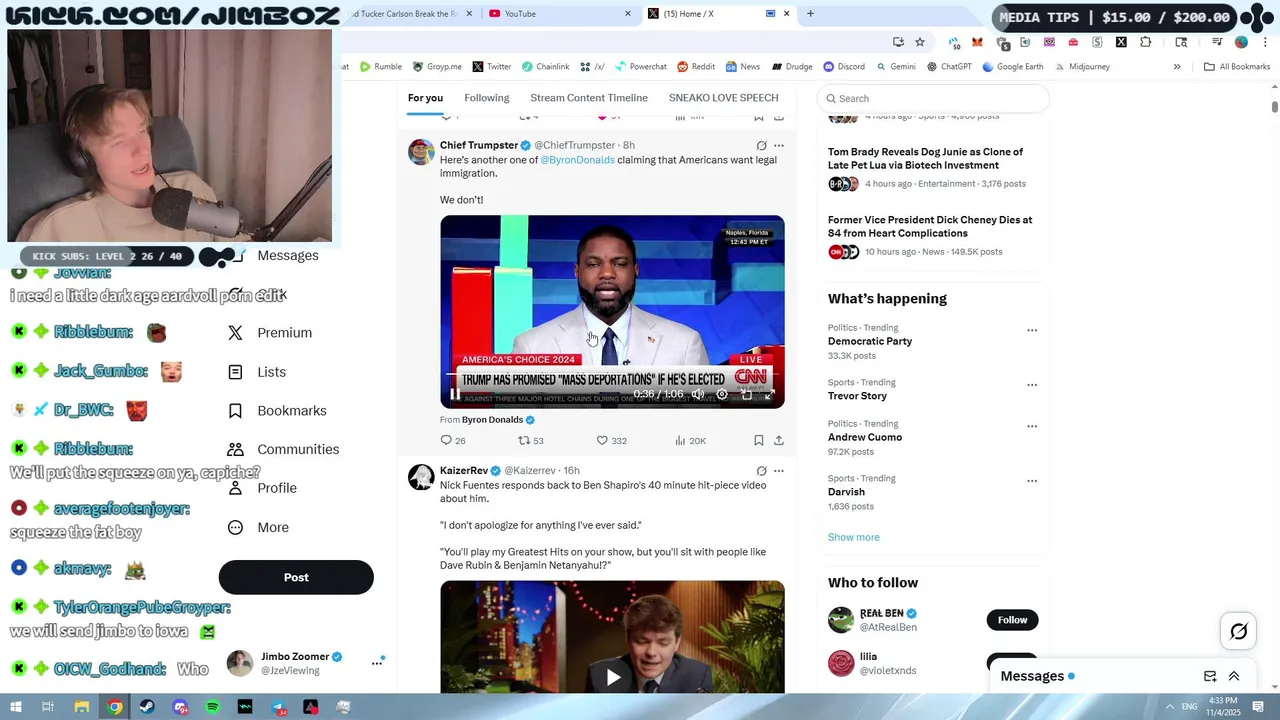The height and width of the screenshot is (720, 1280).
Task: Click Show more under What's happening
Action: [x=854, y=537]
